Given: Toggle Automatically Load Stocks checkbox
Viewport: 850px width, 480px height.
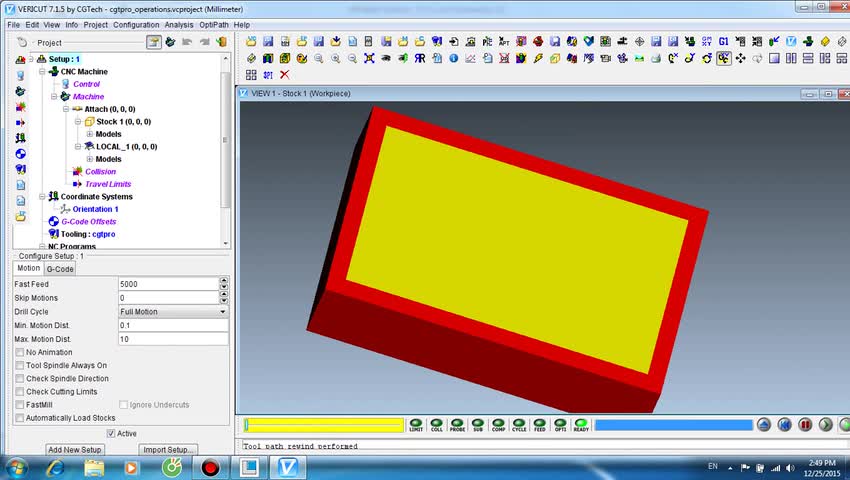Looking at the screenshot, I should click(x=20, y=418).
